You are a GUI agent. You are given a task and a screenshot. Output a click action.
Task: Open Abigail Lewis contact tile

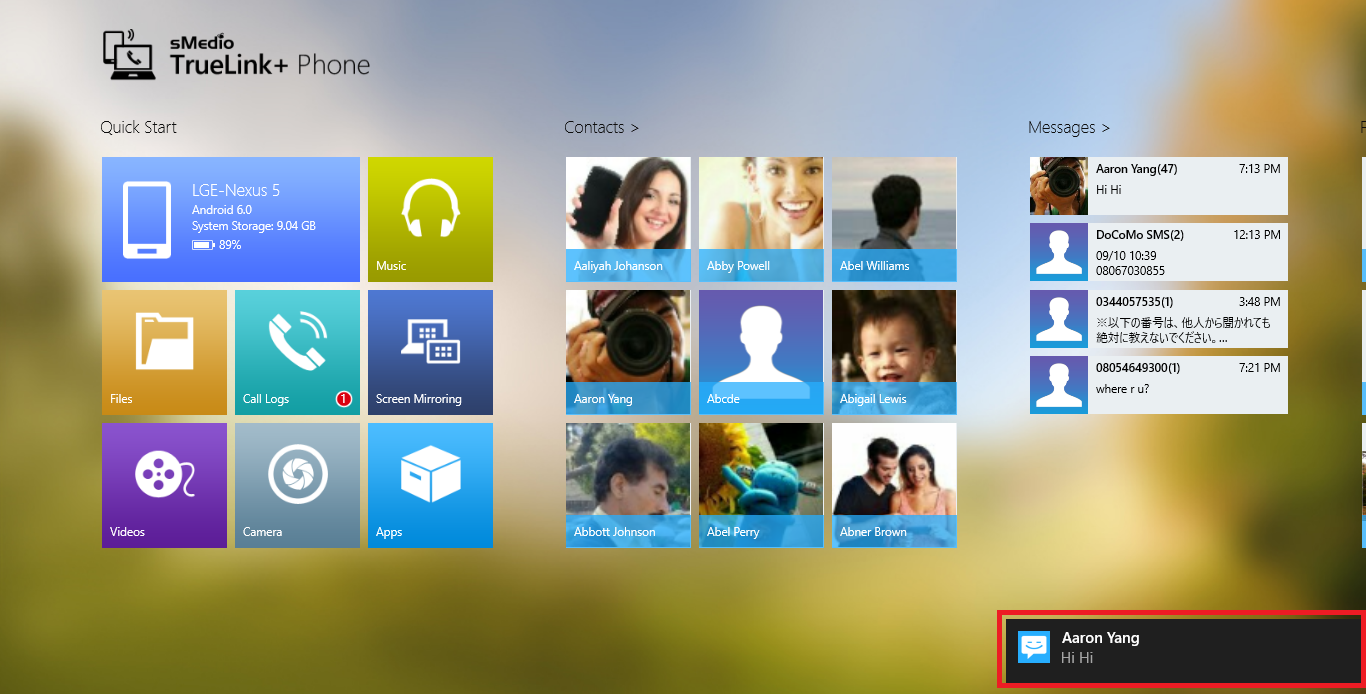[x=894, y=352]
